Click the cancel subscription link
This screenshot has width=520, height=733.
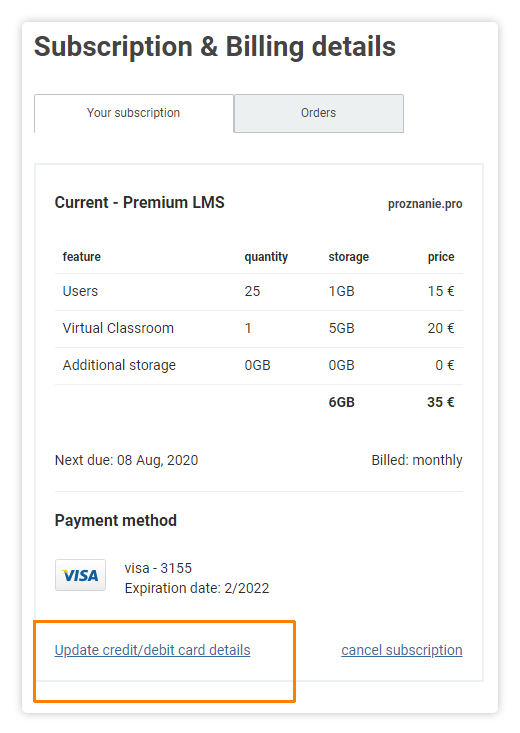click(x=402, y=650)
